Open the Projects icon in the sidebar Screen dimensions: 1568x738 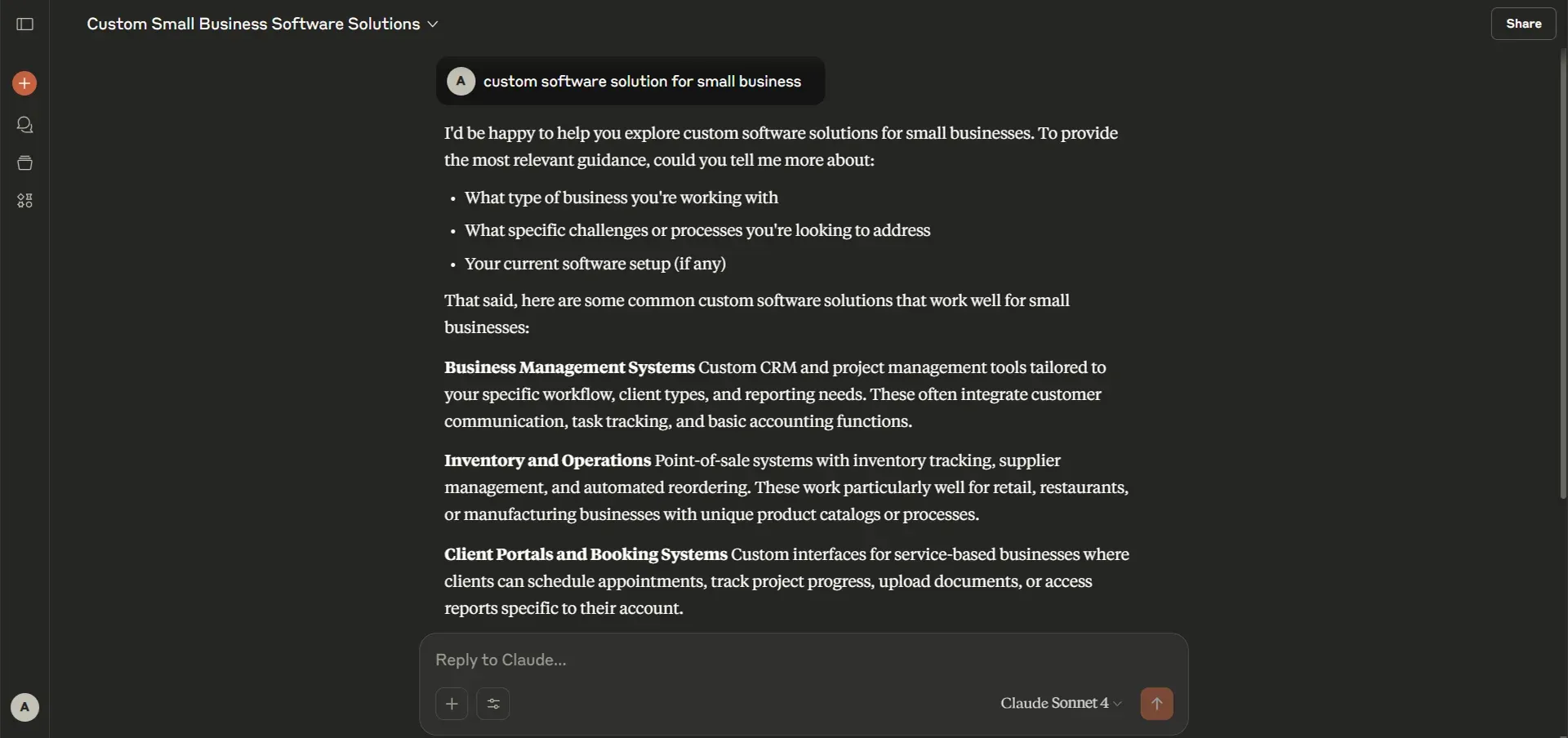coord(24,163)
